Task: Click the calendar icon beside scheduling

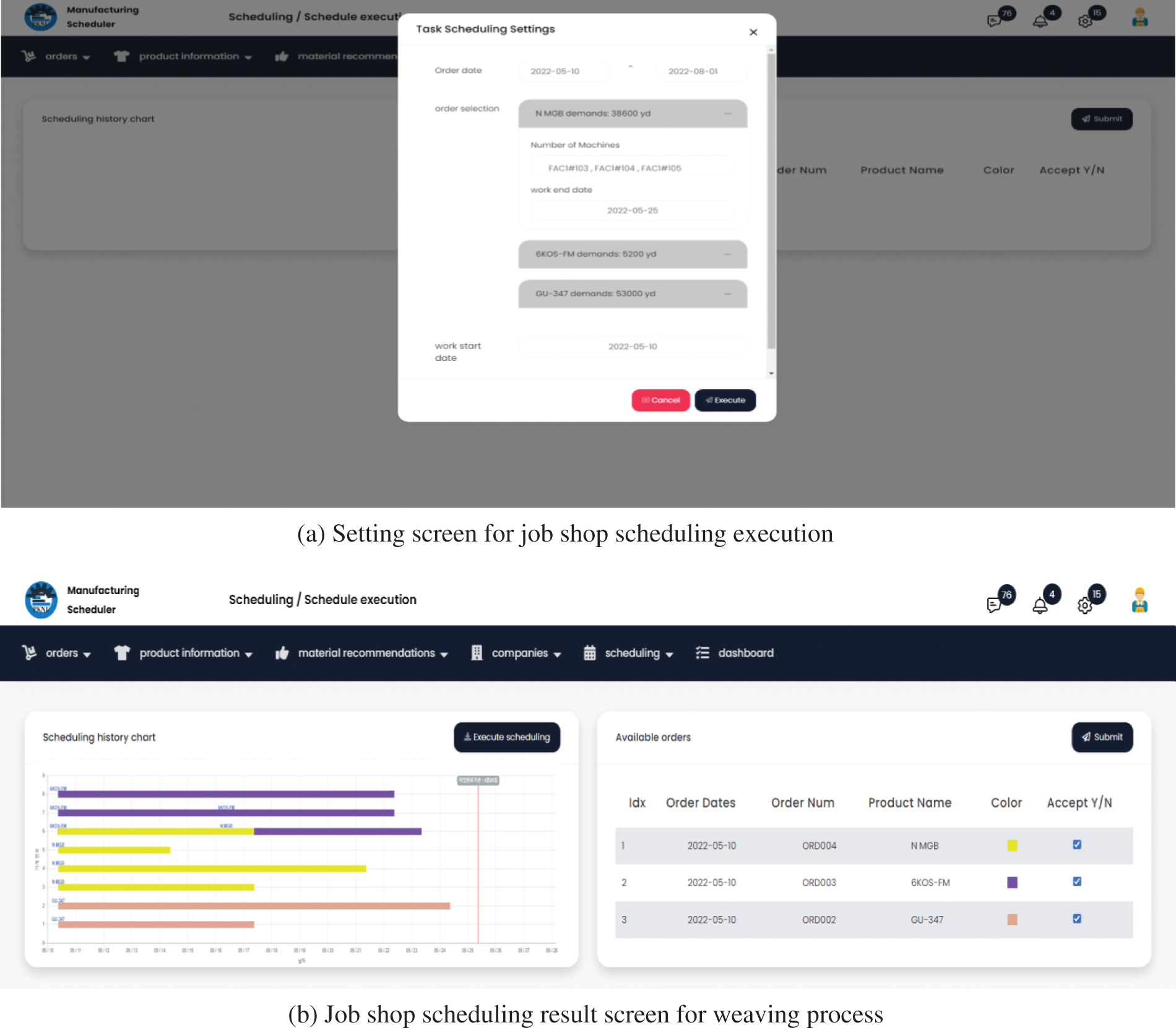Action: pos(590,653)
